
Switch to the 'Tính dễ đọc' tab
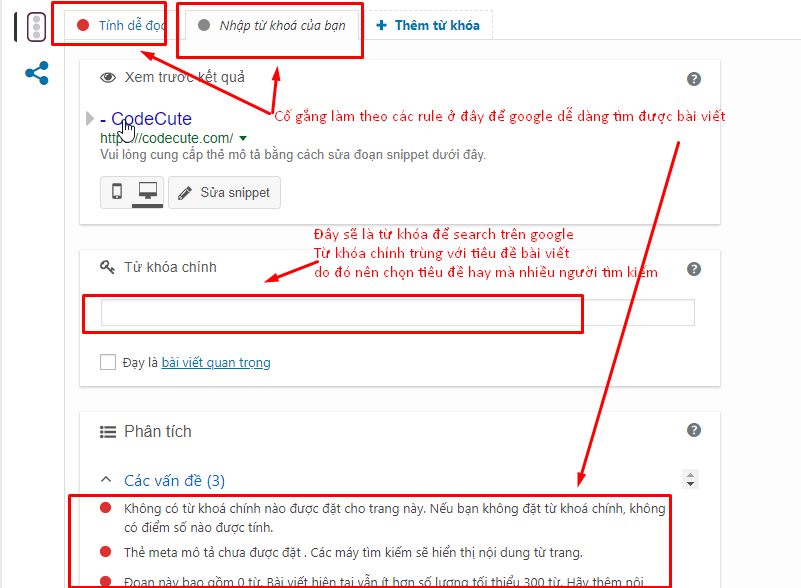[x=122, y=26]
